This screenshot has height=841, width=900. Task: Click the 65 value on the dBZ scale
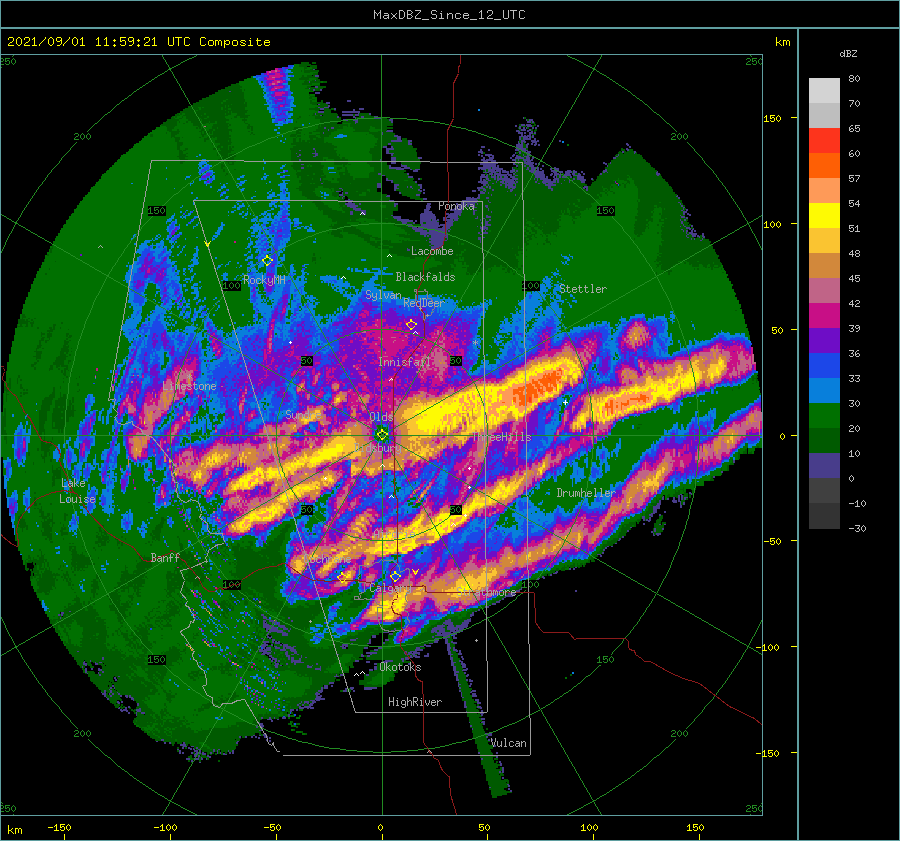(x=854, y=129)
